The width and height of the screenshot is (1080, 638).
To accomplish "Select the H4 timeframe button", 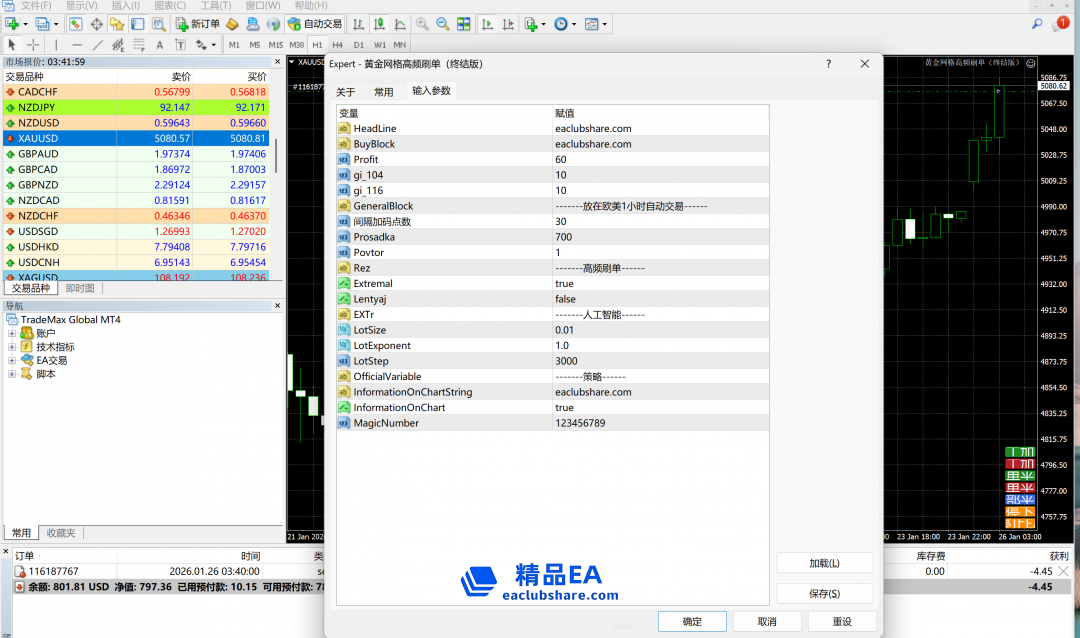I will (337, 45).
